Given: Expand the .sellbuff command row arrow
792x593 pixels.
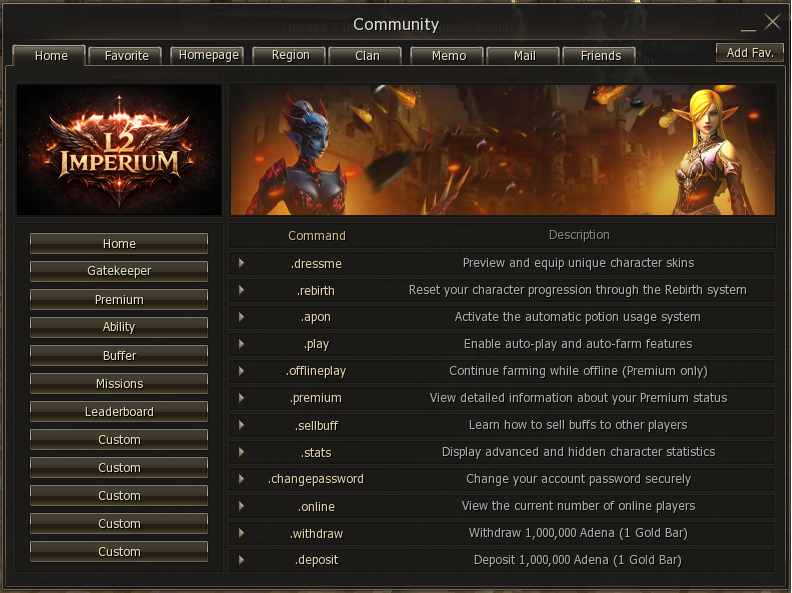Looking at the screenshot, I should (241, 425).
